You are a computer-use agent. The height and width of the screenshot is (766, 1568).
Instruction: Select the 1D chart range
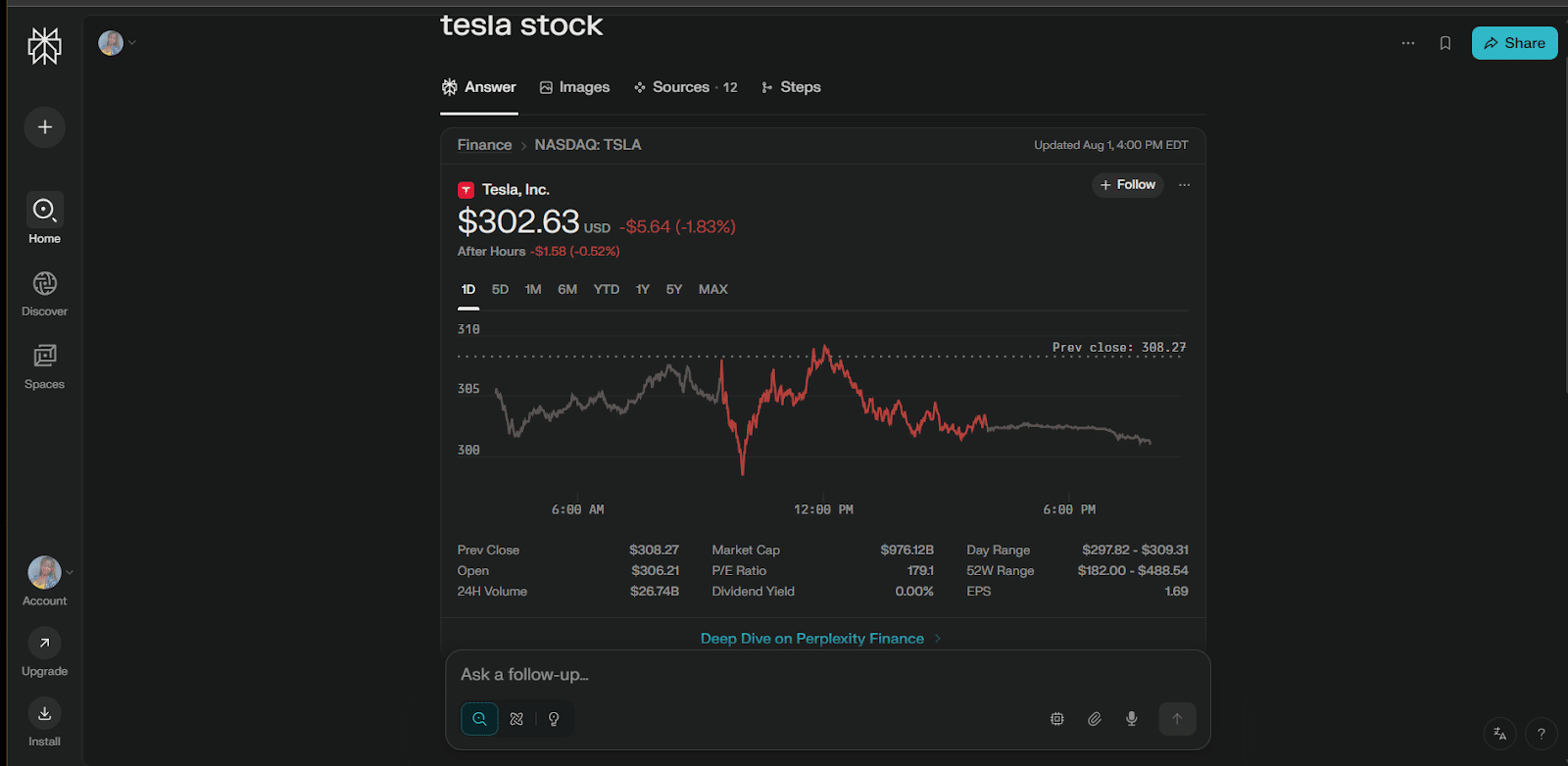point(468,290)
